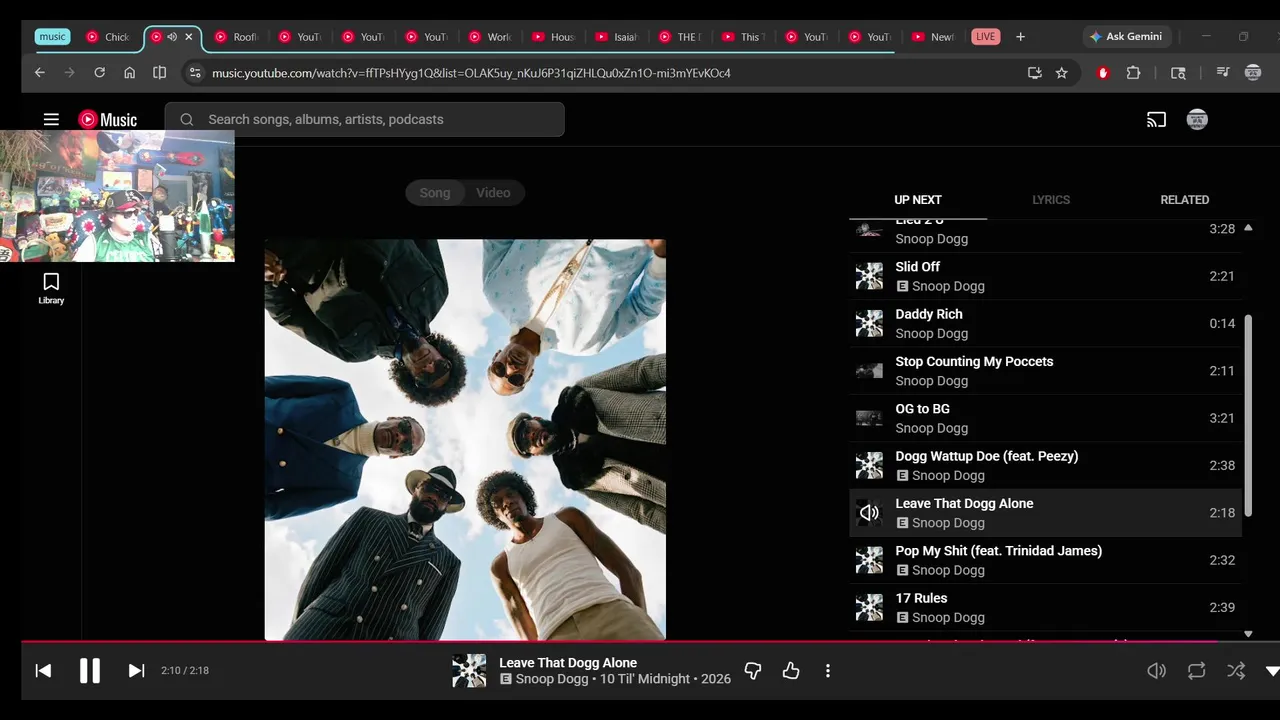
Task: Bookmark this page with the star
Action: point(1062,73)
